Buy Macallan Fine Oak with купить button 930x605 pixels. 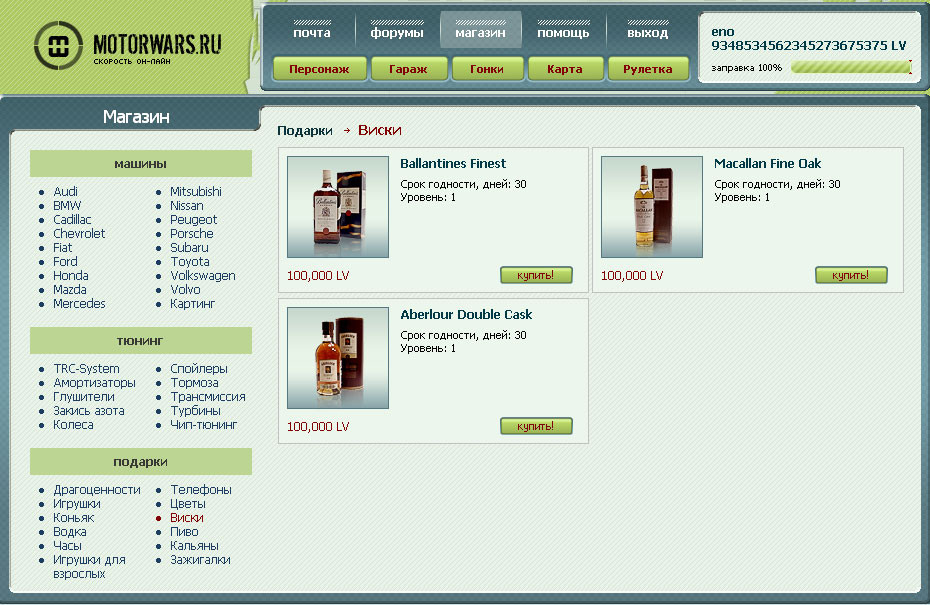851,275
